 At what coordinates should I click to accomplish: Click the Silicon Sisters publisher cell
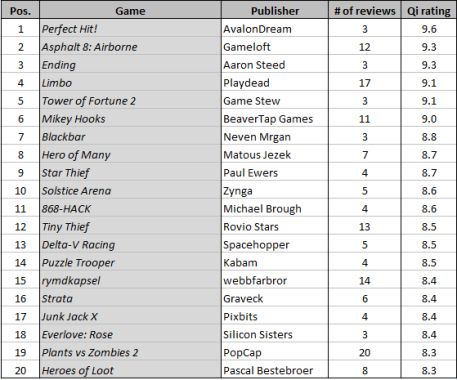pos(275,335)
